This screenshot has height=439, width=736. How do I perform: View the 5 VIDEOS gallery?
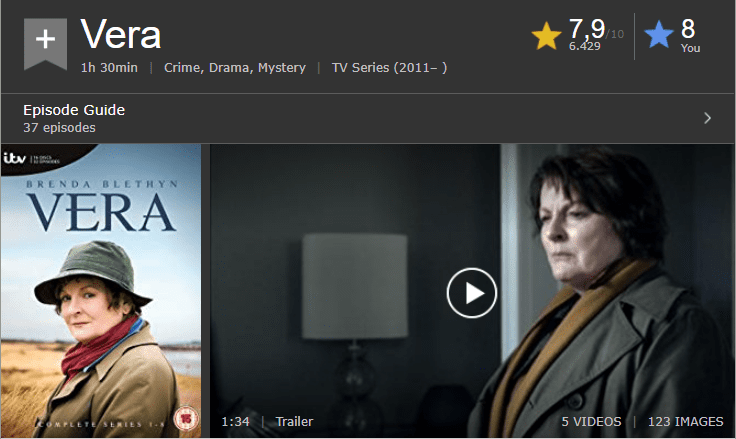591,422
